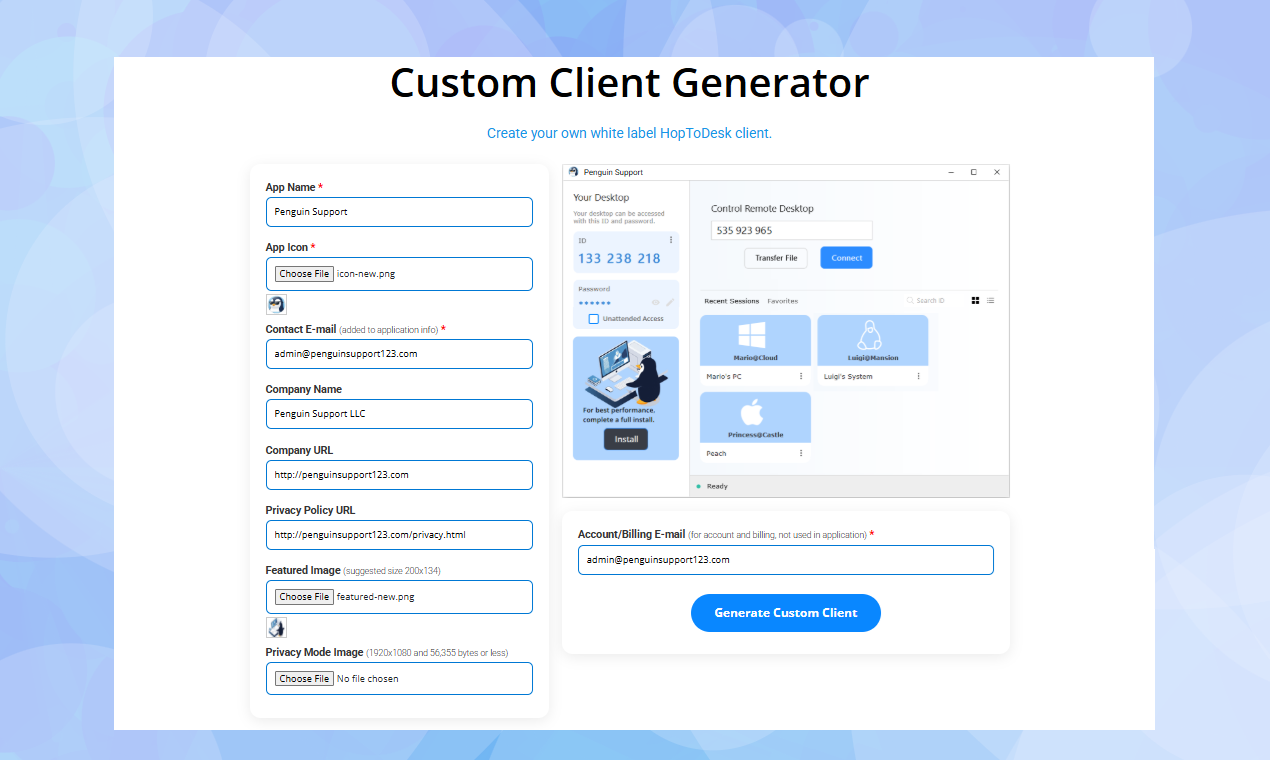Open three-dot menu for Peach
The height and width of the screenshot is (760, 1270).
pos(801,453)
